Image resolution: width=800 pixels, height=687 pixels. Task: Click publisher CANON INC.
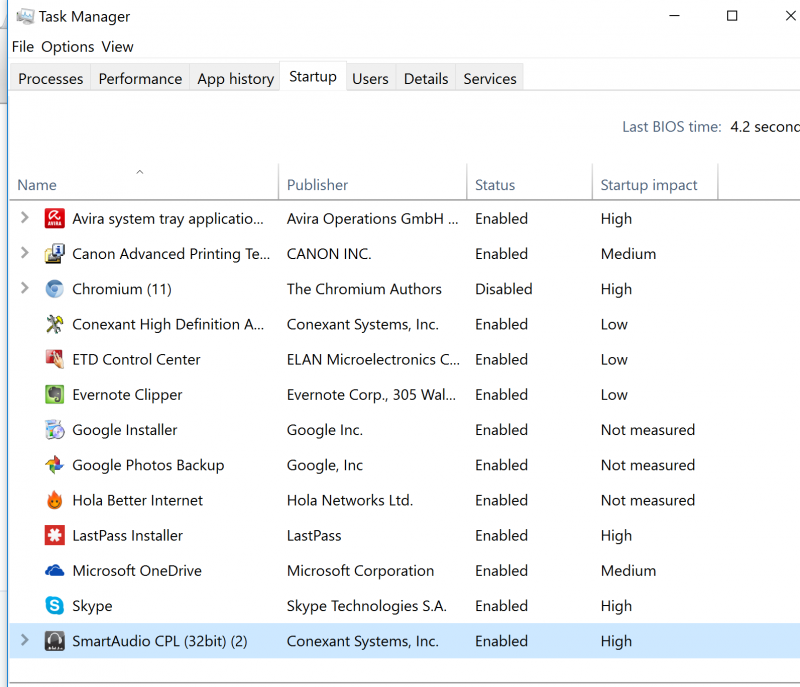click(329, 254)
